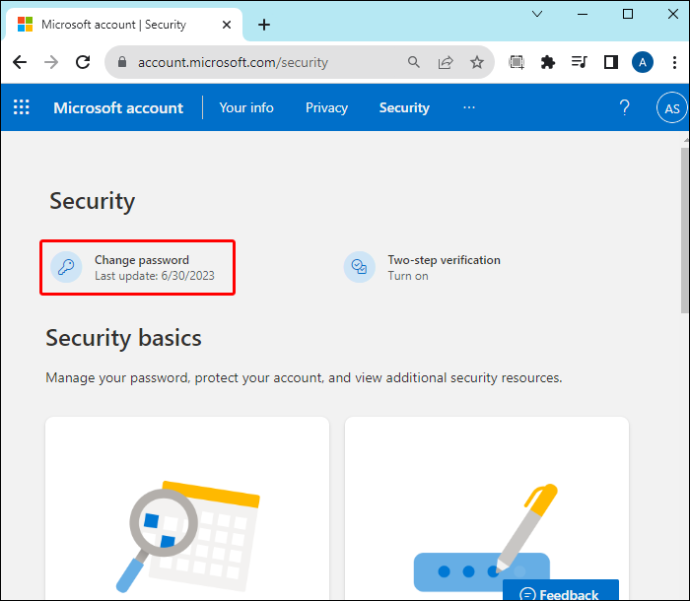Click the Last update: 6/30/2023 text
This screenshot has width=690, height=601.
tap(154, 276)
